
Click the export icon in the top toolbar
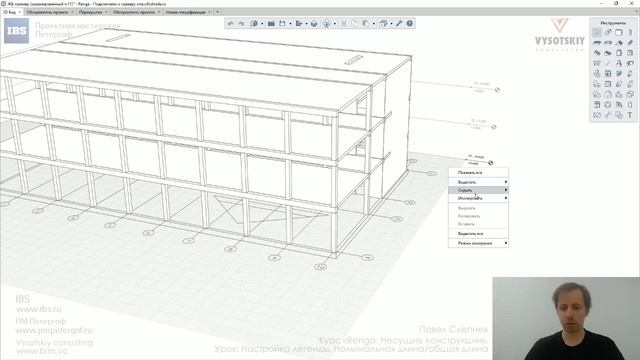tap(299, 24)
